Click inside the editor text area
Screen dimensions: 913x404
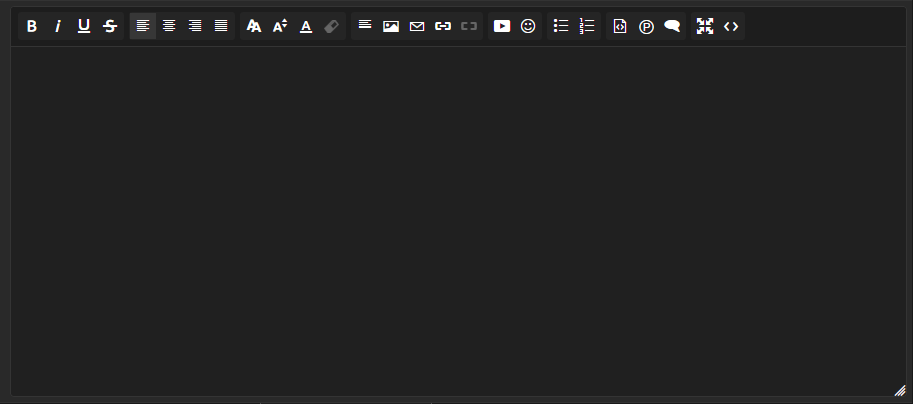click(458, 221)
